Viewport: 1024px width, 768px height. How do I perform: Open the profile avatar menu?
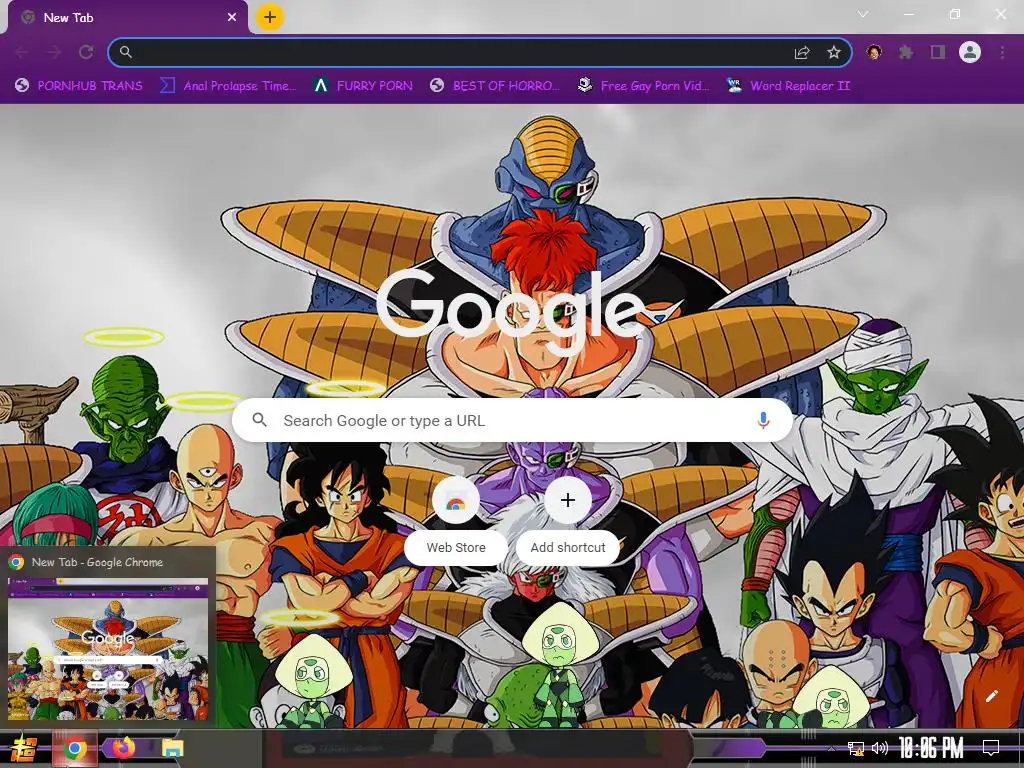(970, 52)
